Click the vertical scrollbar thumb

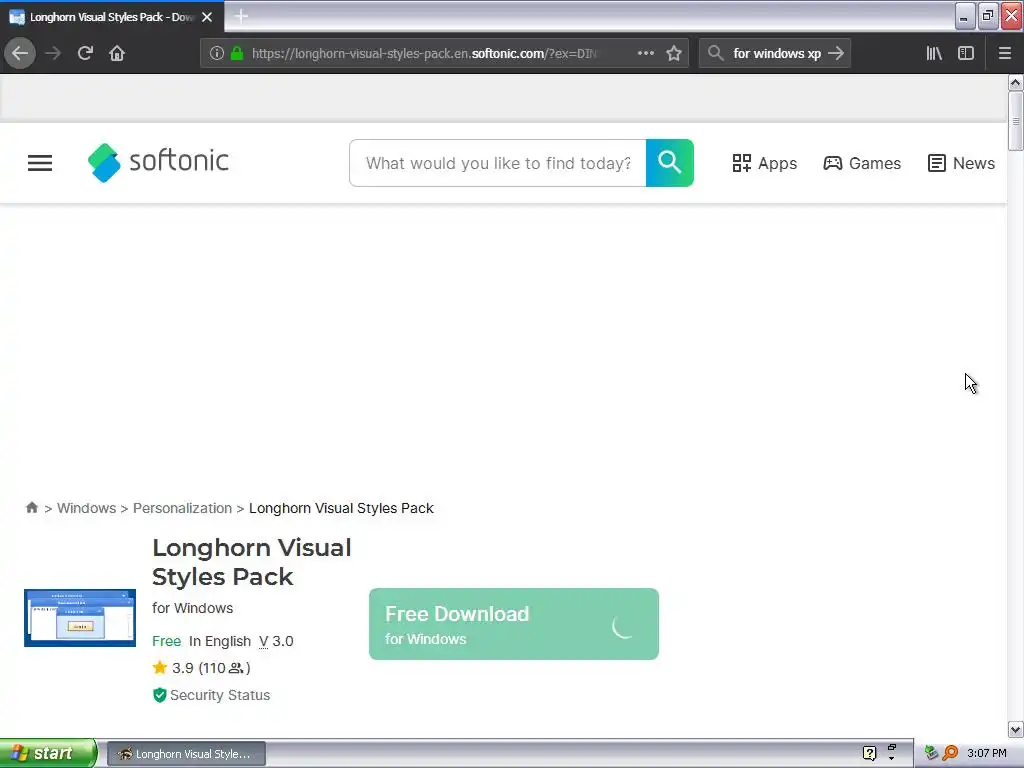click(x=1015, y=121)
